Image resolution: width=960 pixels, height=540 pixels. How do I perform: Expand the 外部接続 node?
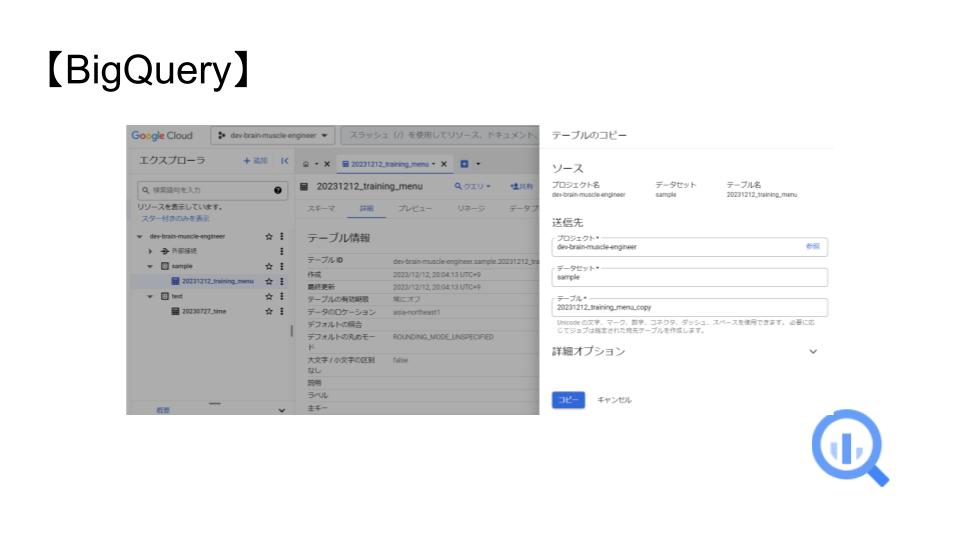pyautogui.click(x=150, y=251)
